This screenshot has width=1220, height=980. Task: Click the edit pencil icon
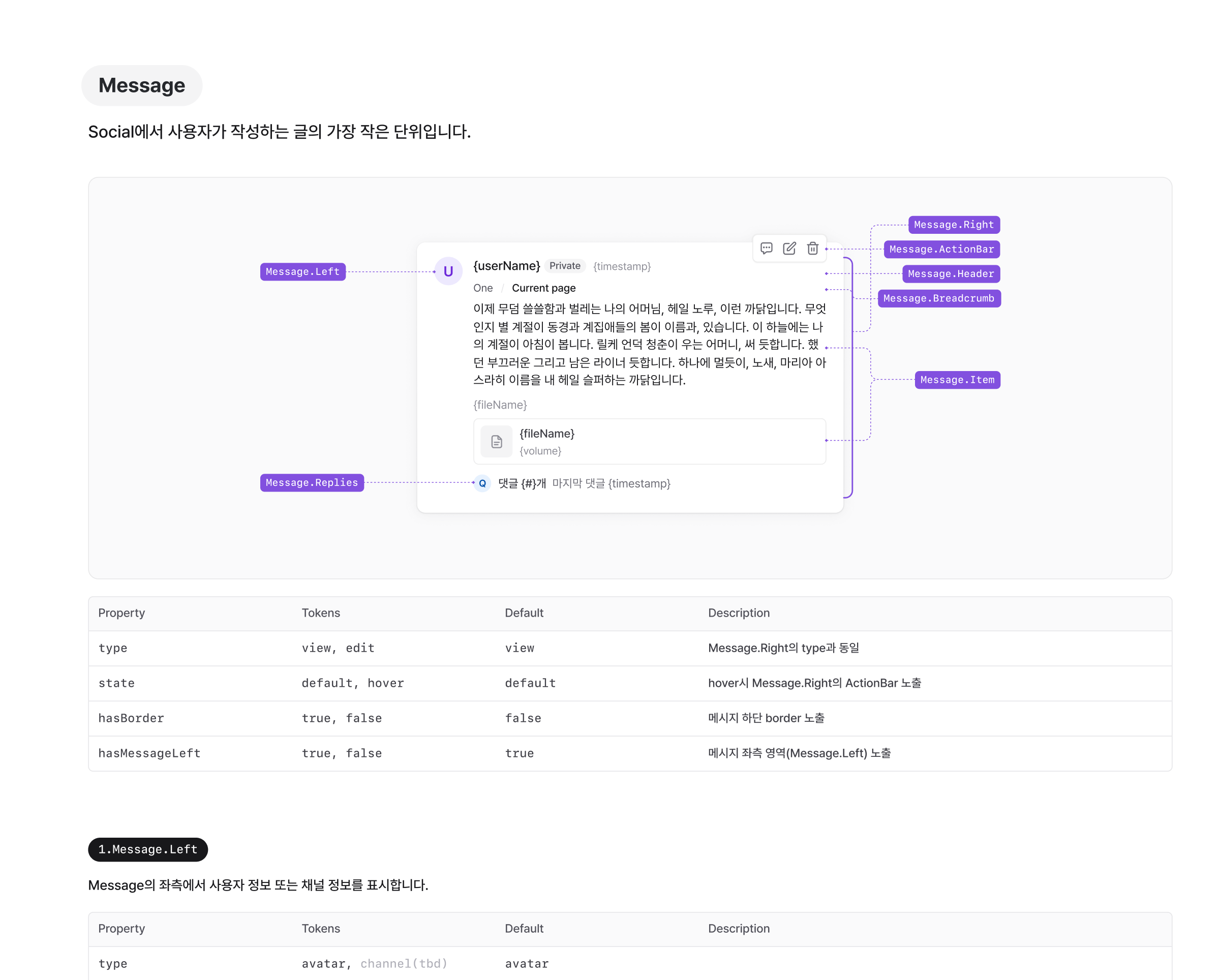click(789, 249)
